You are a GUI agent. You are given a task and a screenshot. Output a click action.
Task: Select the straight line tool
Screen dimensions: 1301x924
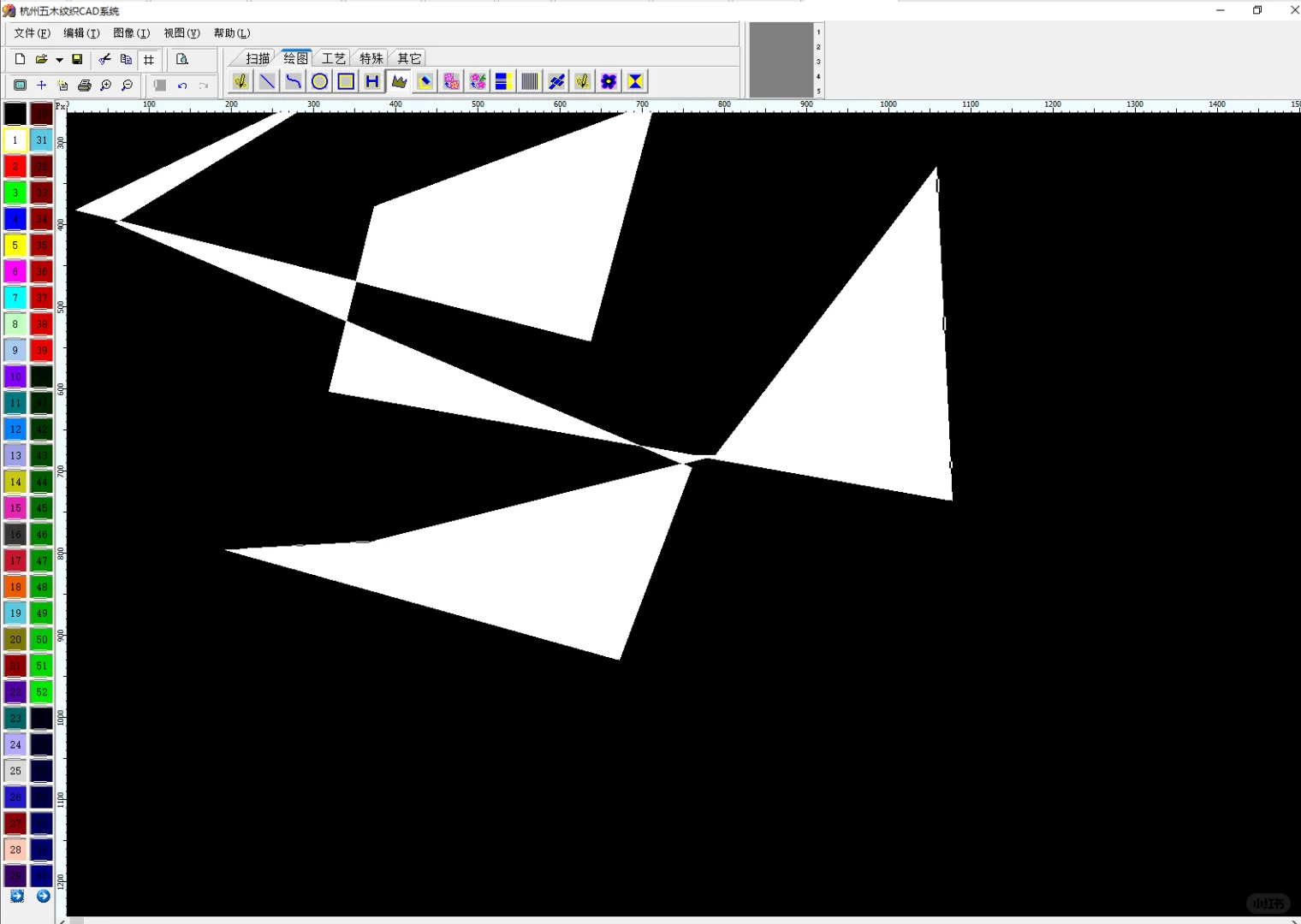pyautogui.click(x=267, y=81)
